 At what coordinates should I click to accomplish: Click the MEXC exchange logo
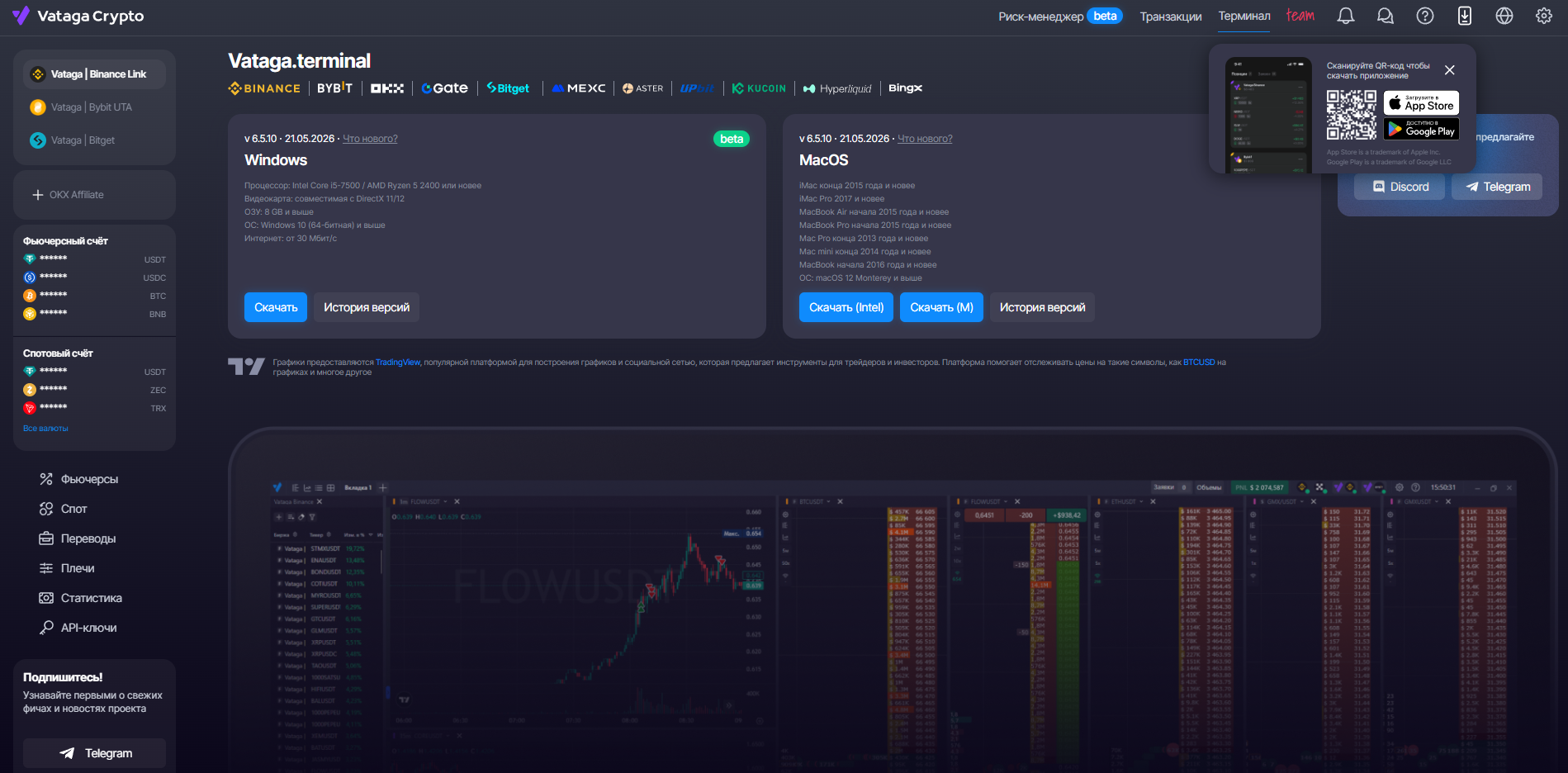pyautogui.click(x=579, y=88)
